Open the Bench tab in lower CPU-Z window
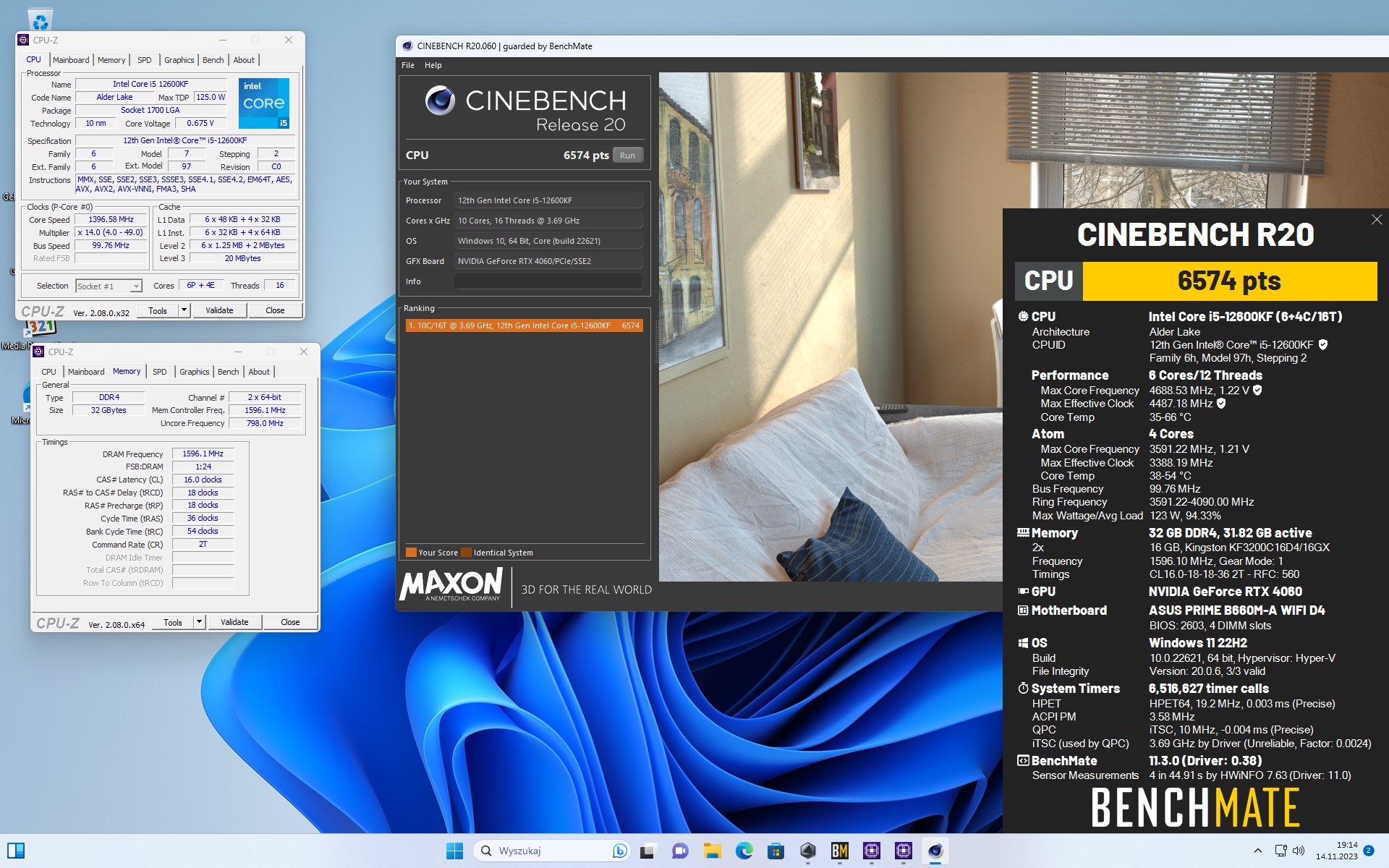This screenshot has width=1389, height=868. tap(228, 372)
